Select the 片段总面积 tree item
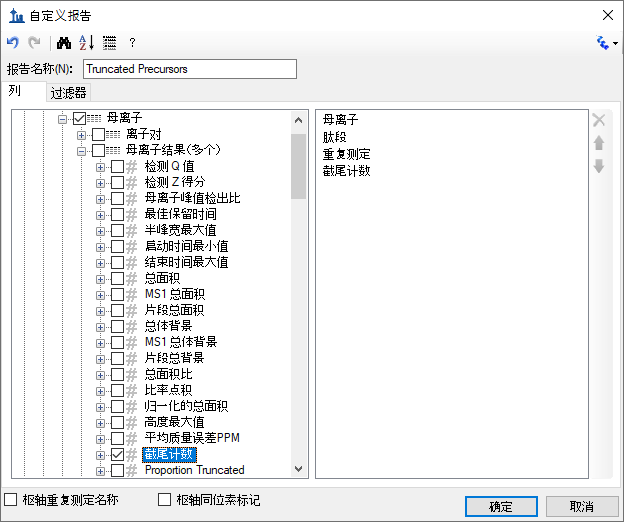This screenshot has height=522, width=624. coord(174,310)
